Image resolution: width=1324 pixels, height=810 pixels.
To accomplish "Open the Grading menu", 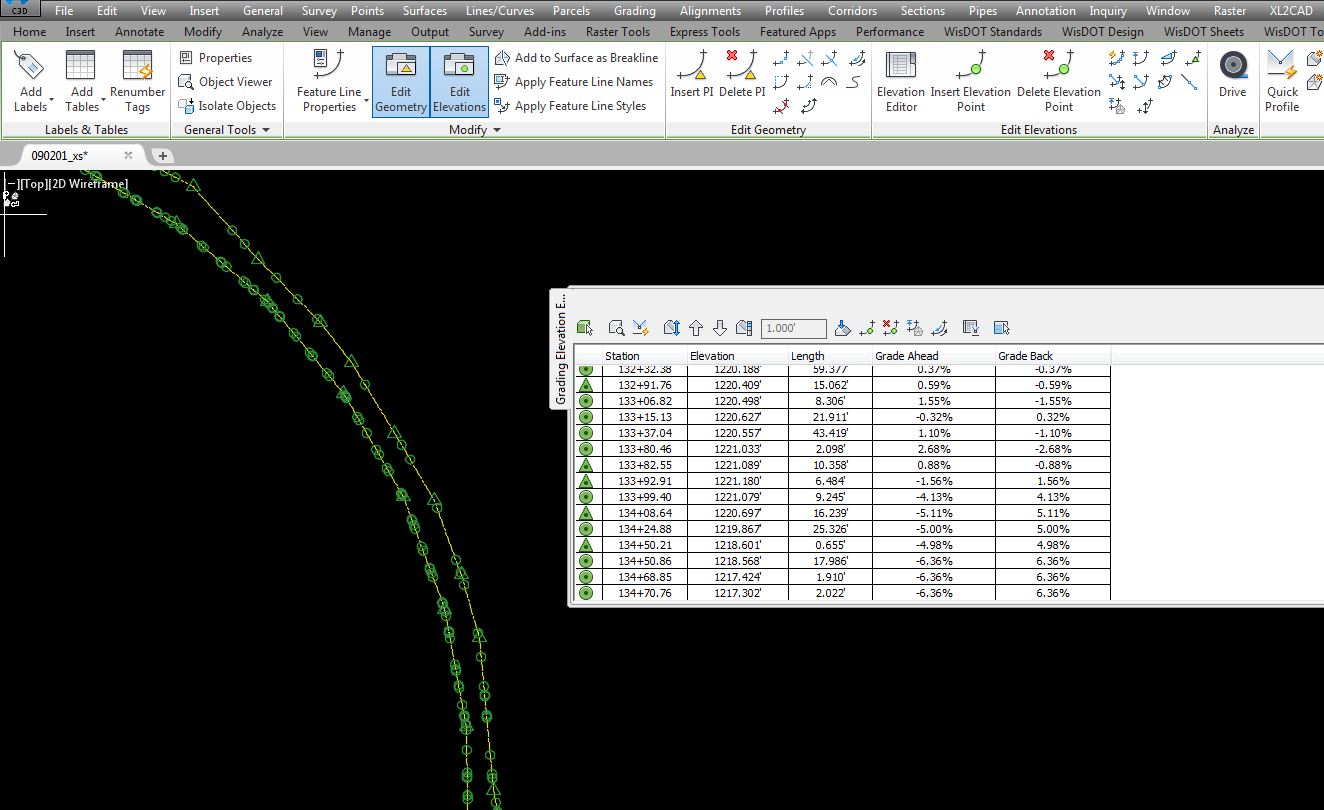I will (x=634, y=10).
